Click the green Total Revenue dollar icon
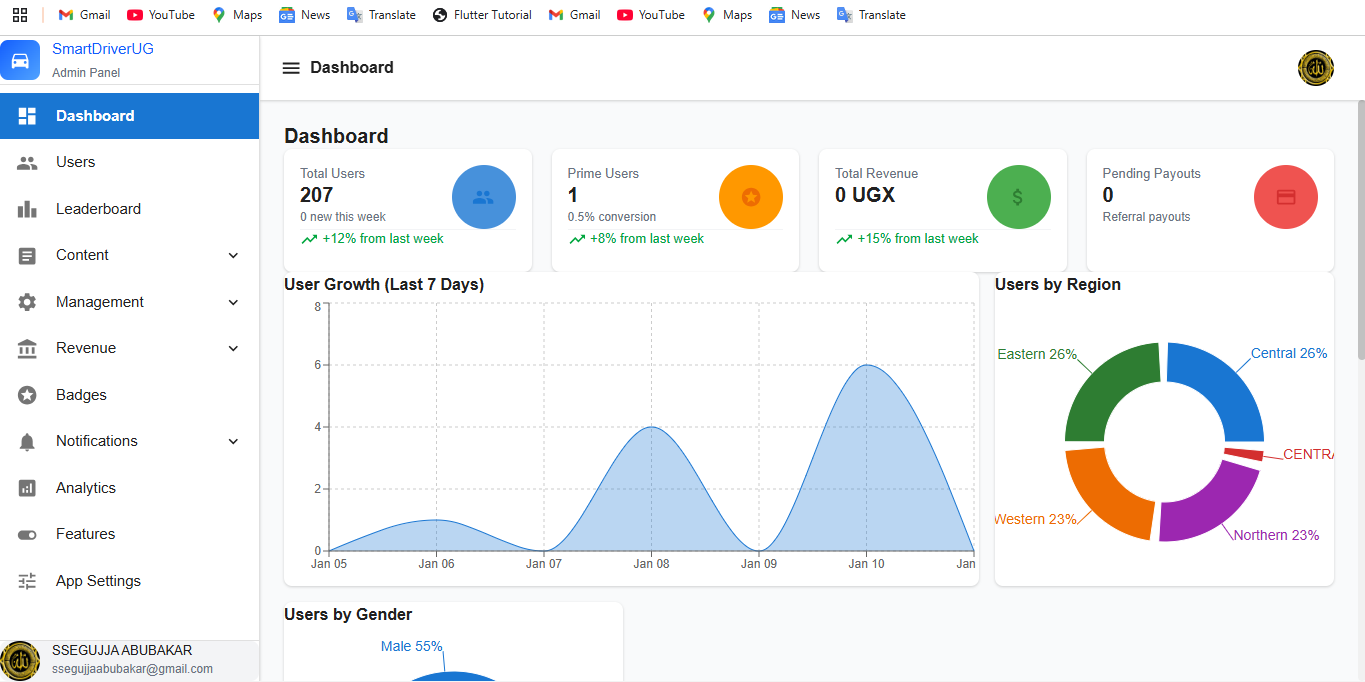Image resolution: width=1365 pixels, height=682 pixels. pos(1019,197)
